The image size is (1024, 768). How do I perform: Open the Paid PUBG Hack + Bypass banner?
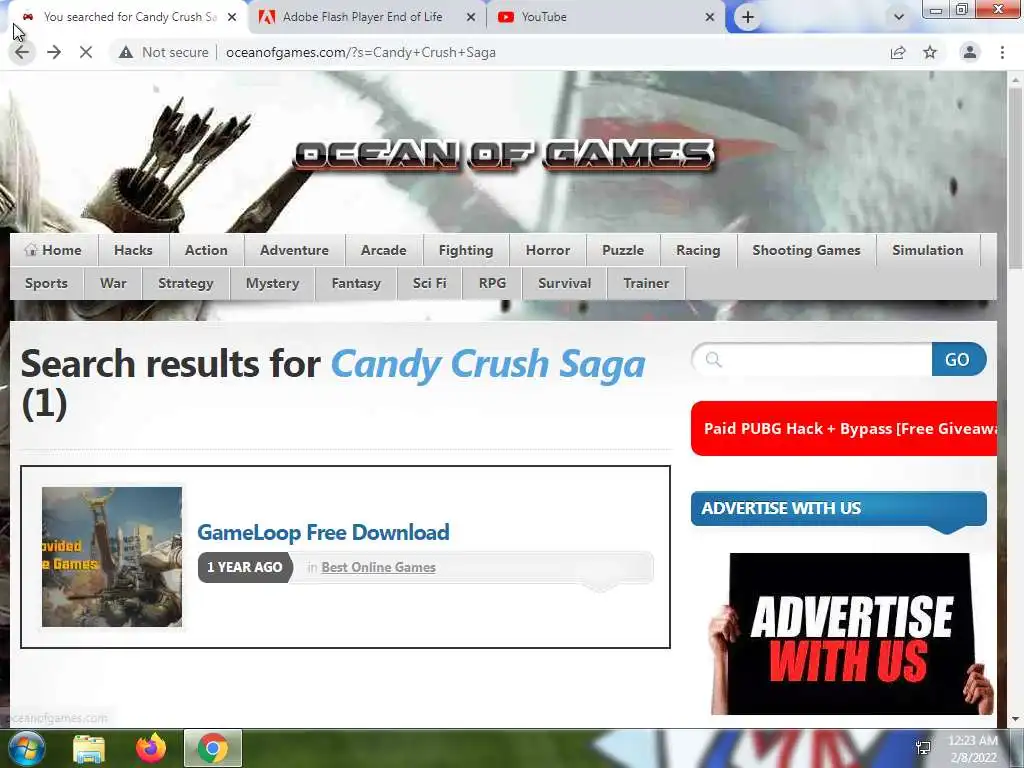tap(844, 428)
